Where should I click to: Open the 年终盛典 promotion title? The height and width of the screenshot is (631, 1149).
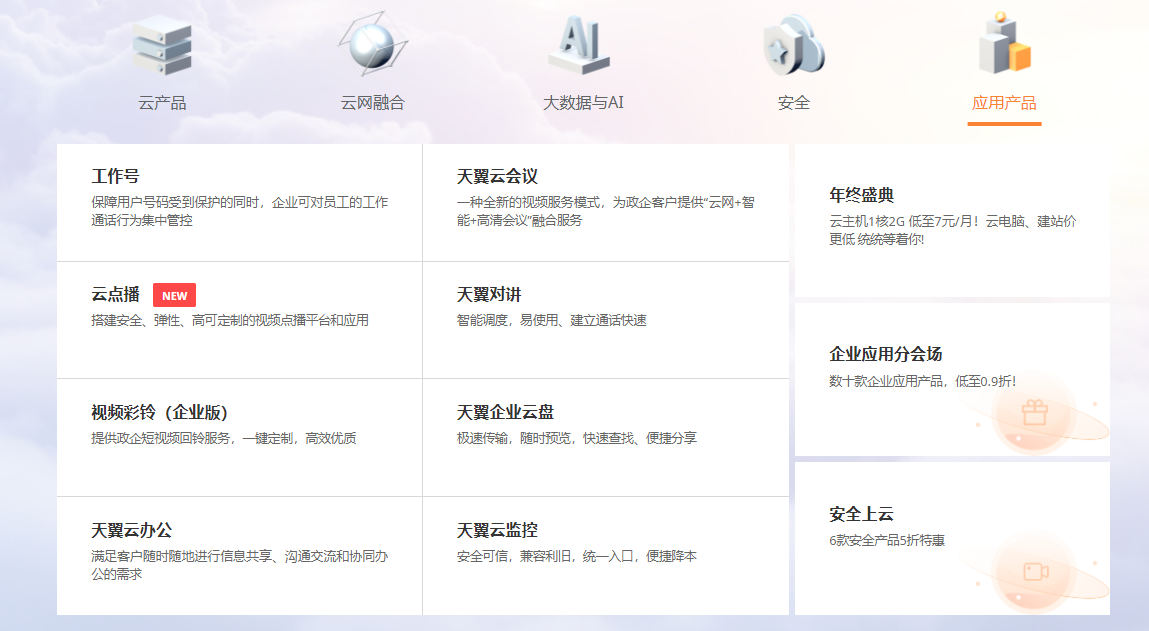point(862,196)
